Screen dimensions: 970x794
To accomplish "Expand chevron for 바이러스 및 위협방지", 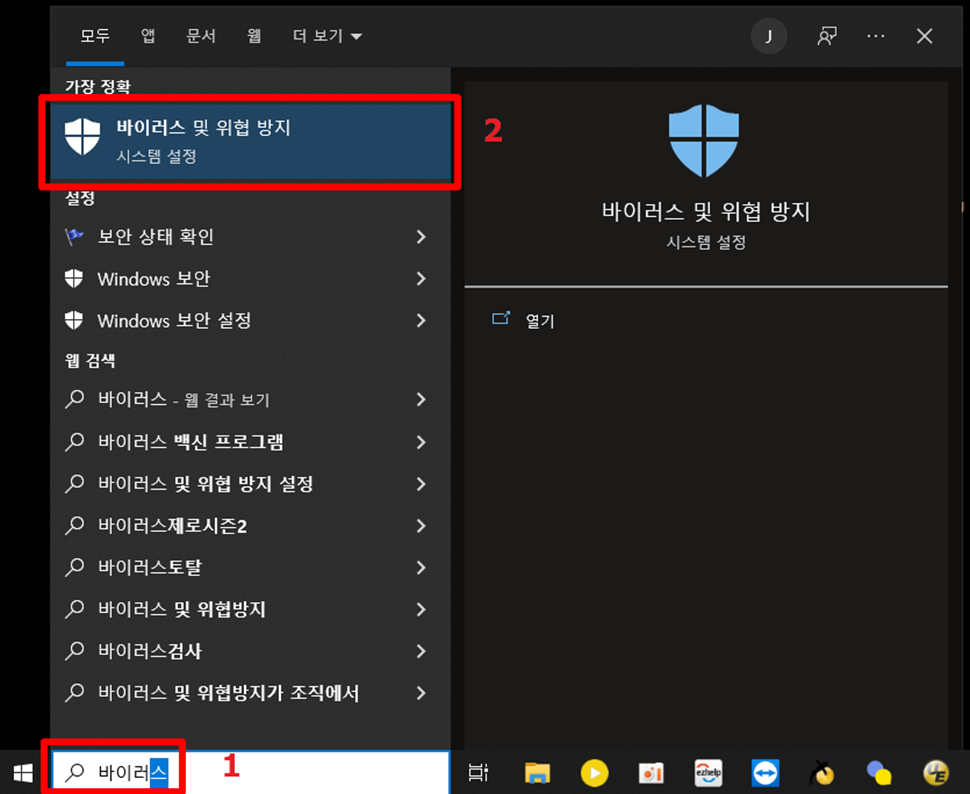I will [421, 609].
